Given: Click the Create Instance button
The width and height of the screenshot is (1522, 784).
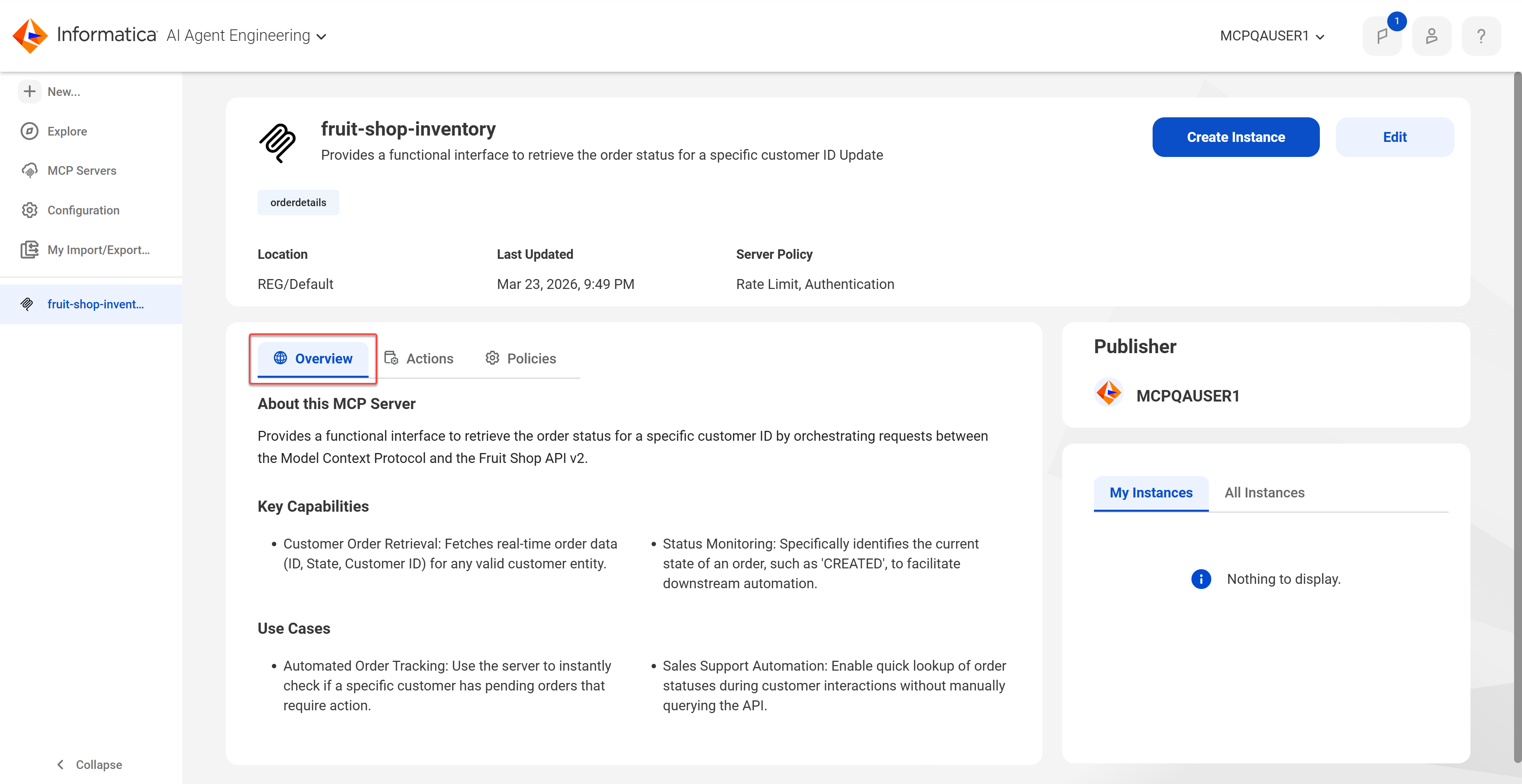Looking at the screenshot, I should [x=1235, y=137].
